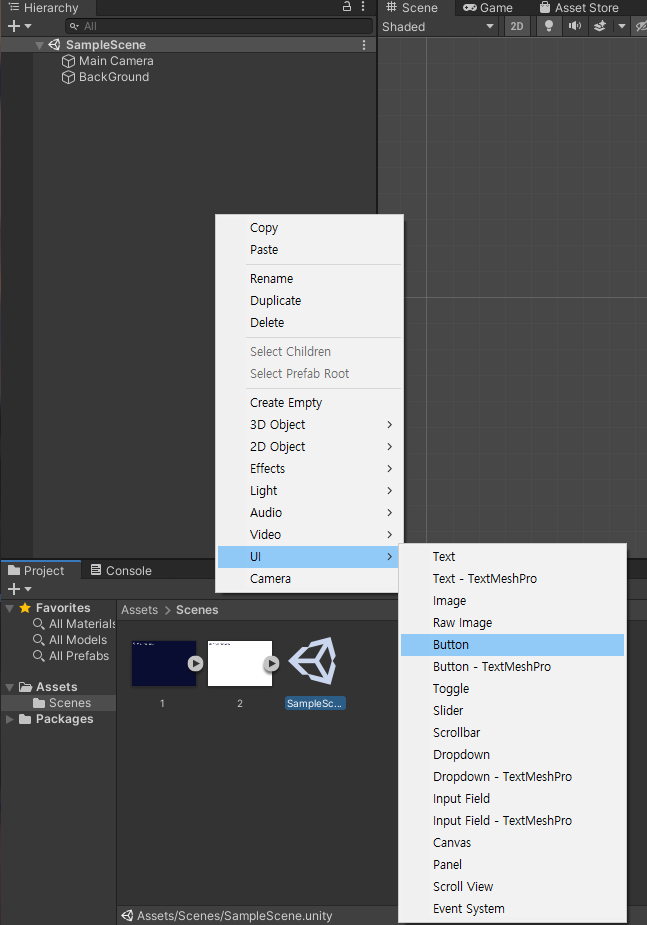Open the Project plus create dropdown
The width and height of the screenshot is (647, 925).
19,589
